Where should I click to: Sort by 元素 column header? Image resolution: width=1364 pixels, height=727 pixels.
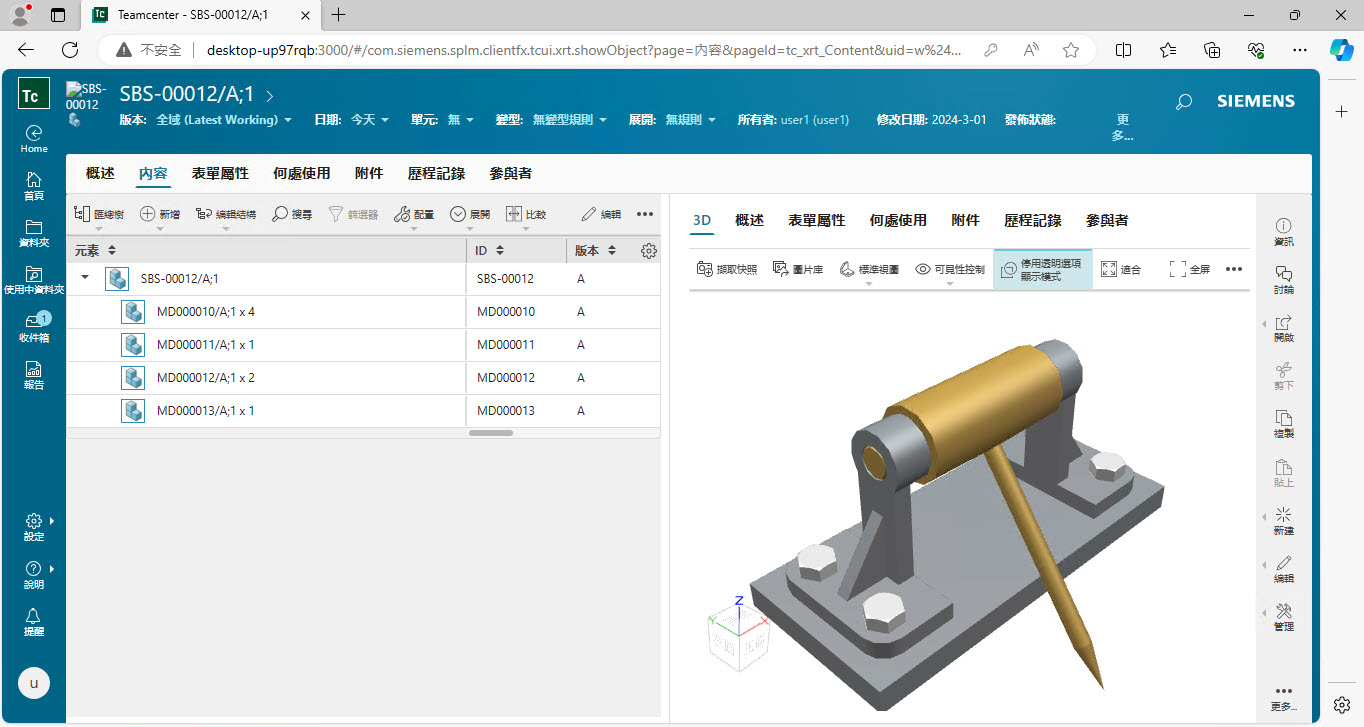coord(97,251)
